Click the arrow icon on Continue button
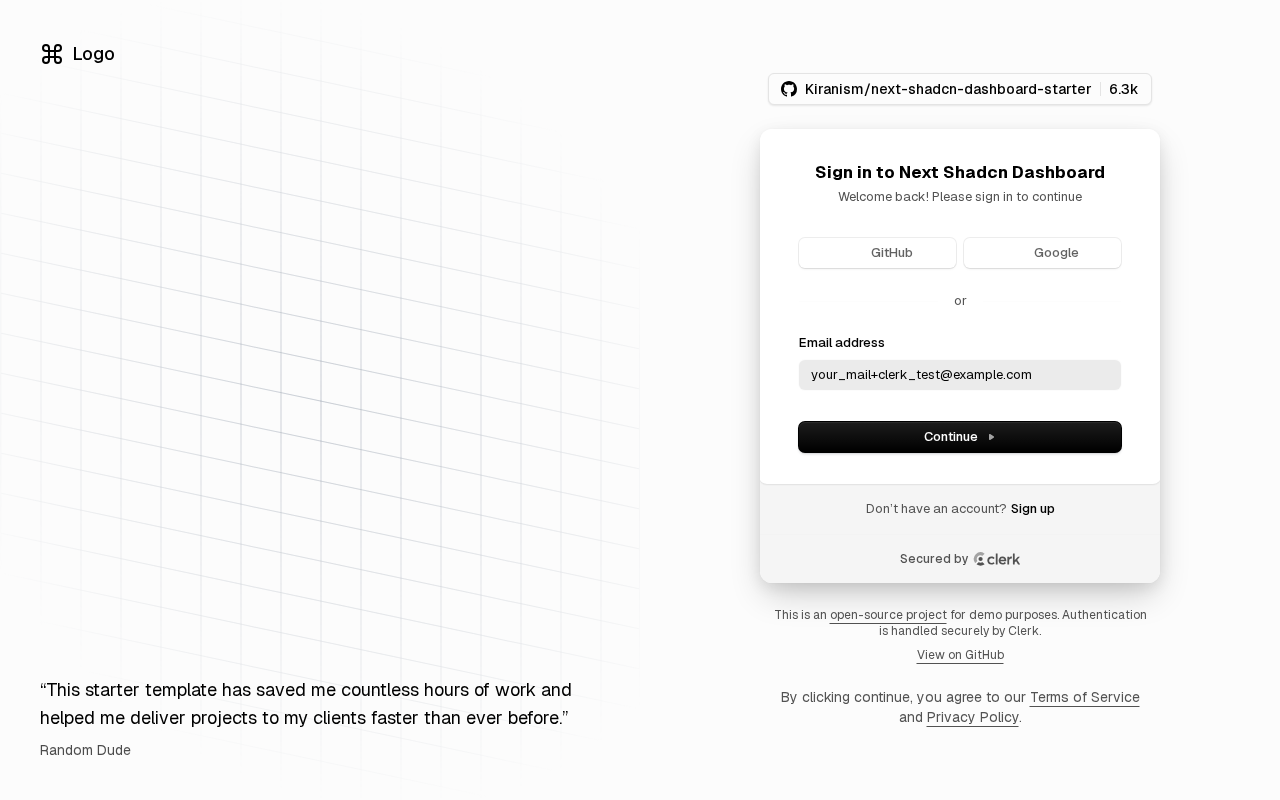Image resolution: width=1280 pixels, height=800 pixels. pos(991,437)
